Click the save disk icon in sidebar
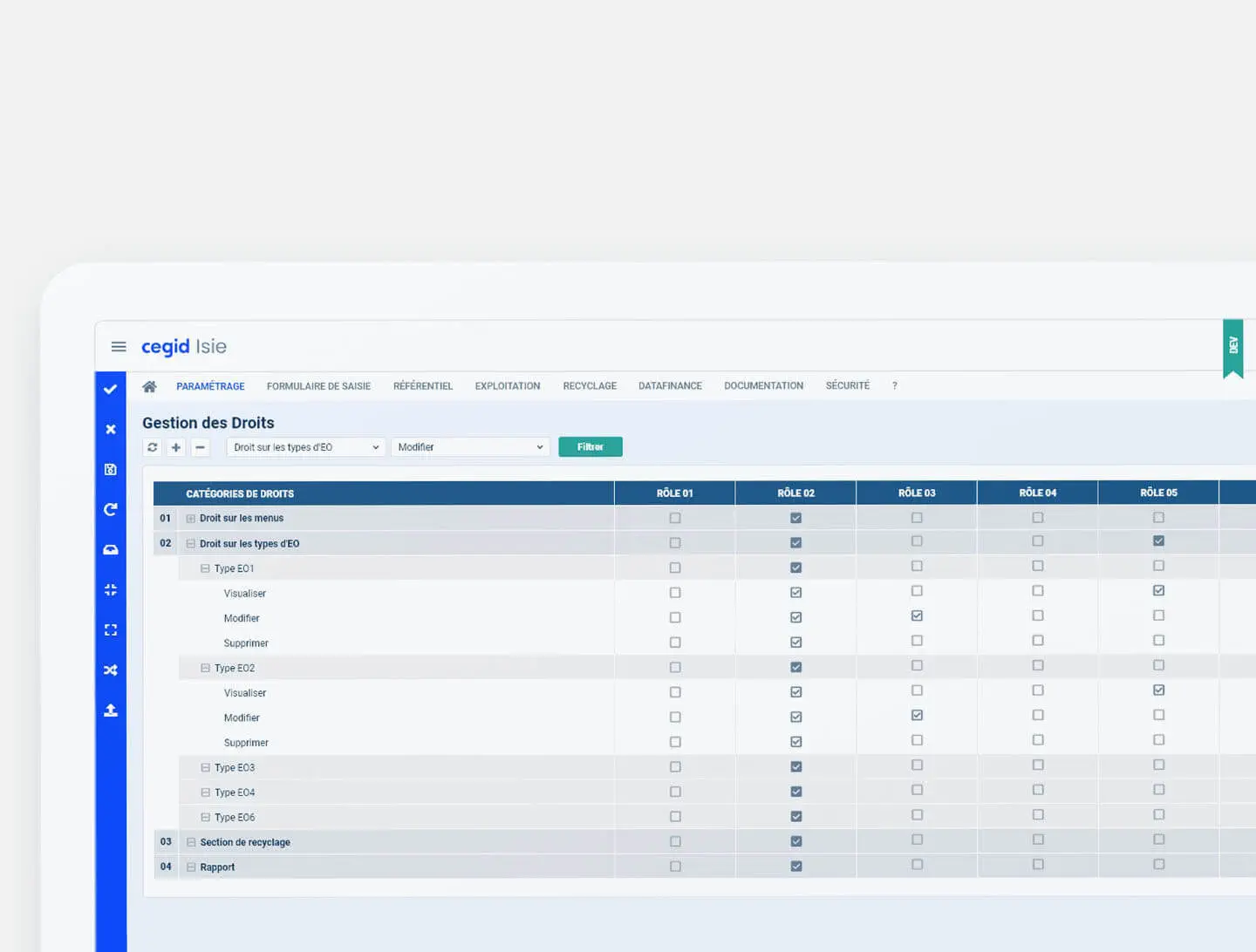Viewport: 1256px width, 952px height. pos(111,469)
